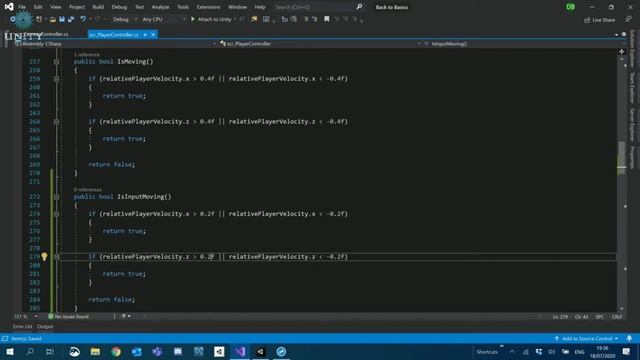Click the DB account badge
640x360 pixels.
pyautogui.click(x=570, y=7)
